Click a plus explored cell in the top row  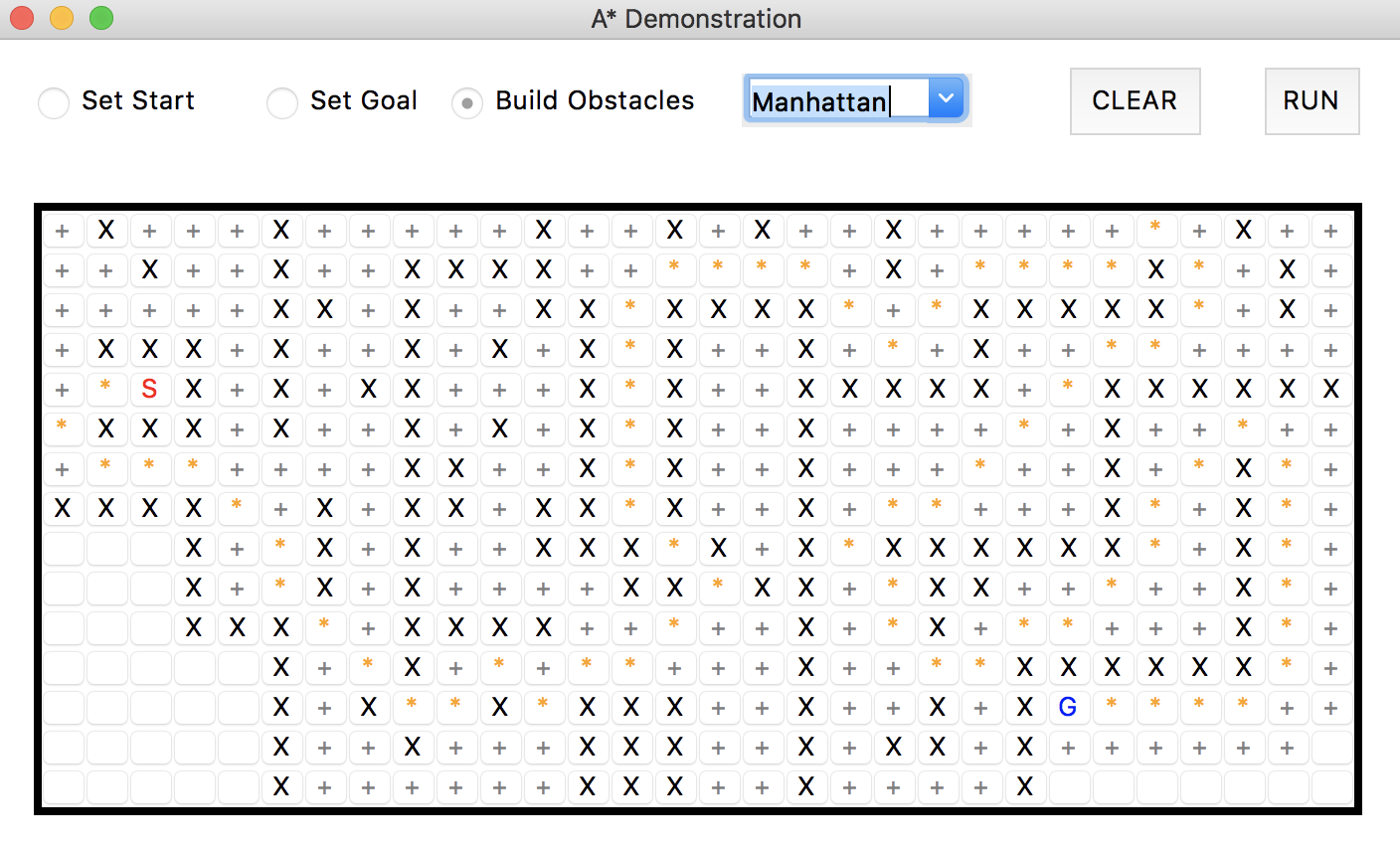pyautogui.click(x=63, y=230)
